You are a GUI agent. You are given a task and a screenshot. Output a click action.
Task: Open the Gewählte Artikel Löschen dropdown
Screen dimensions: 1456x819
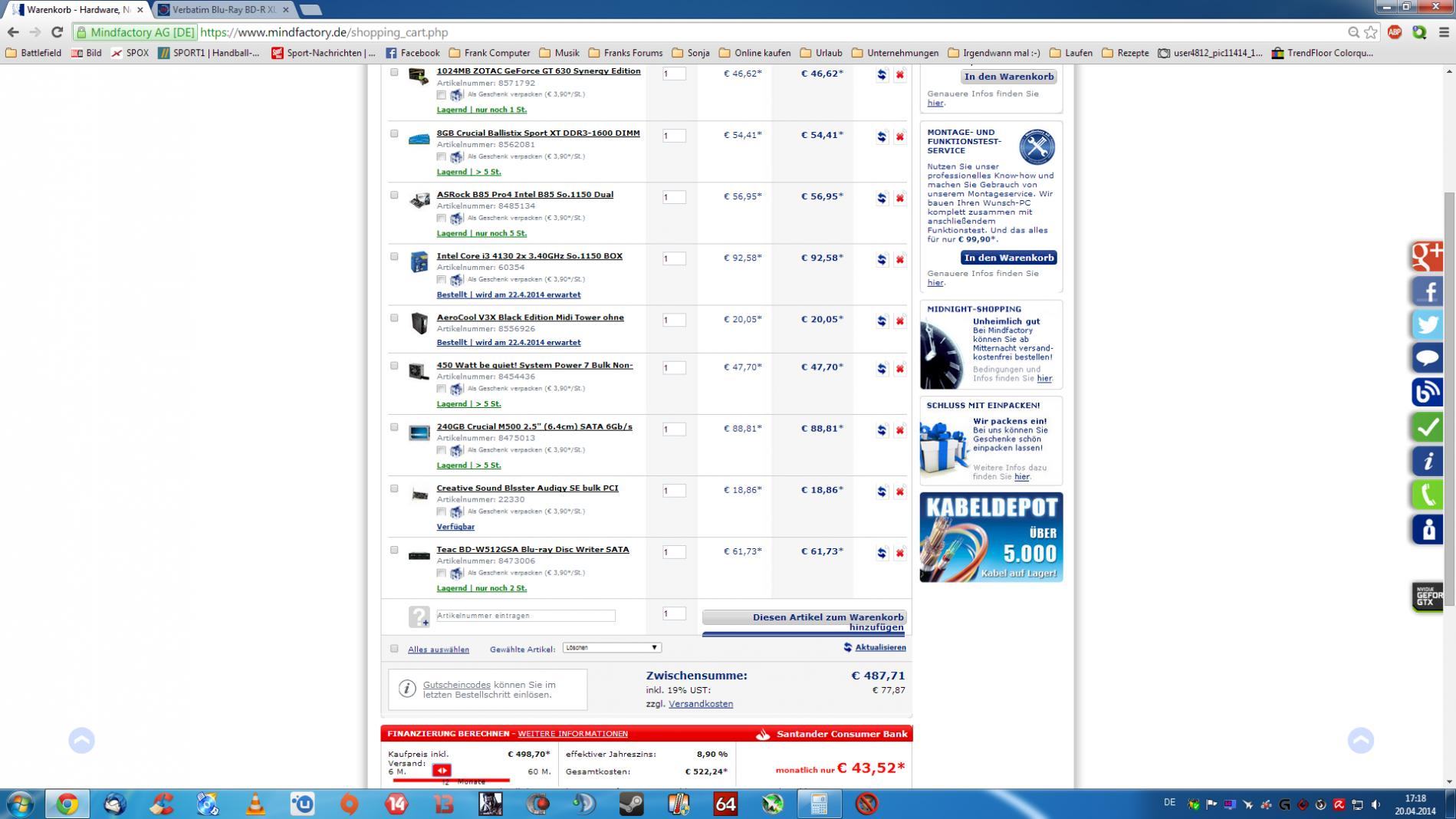point(611,648)
